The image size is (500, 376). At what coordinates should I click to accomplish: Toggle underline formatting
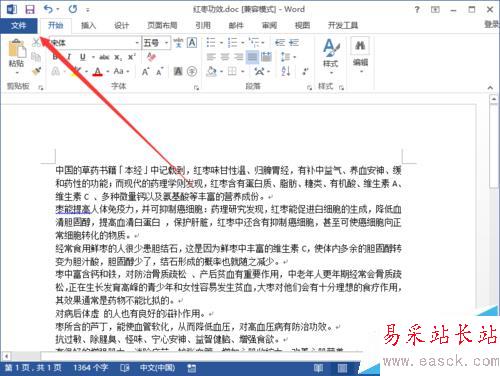click(x=83, y=57)
